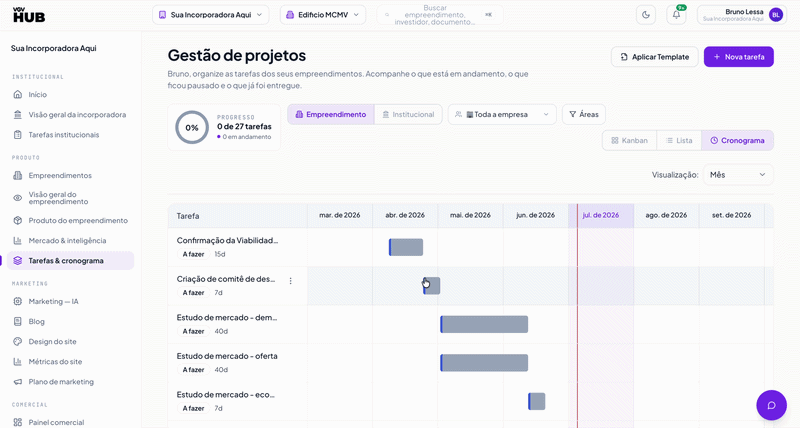
Task: Click the search empreendimento field
Action: (x=440, y=15)
